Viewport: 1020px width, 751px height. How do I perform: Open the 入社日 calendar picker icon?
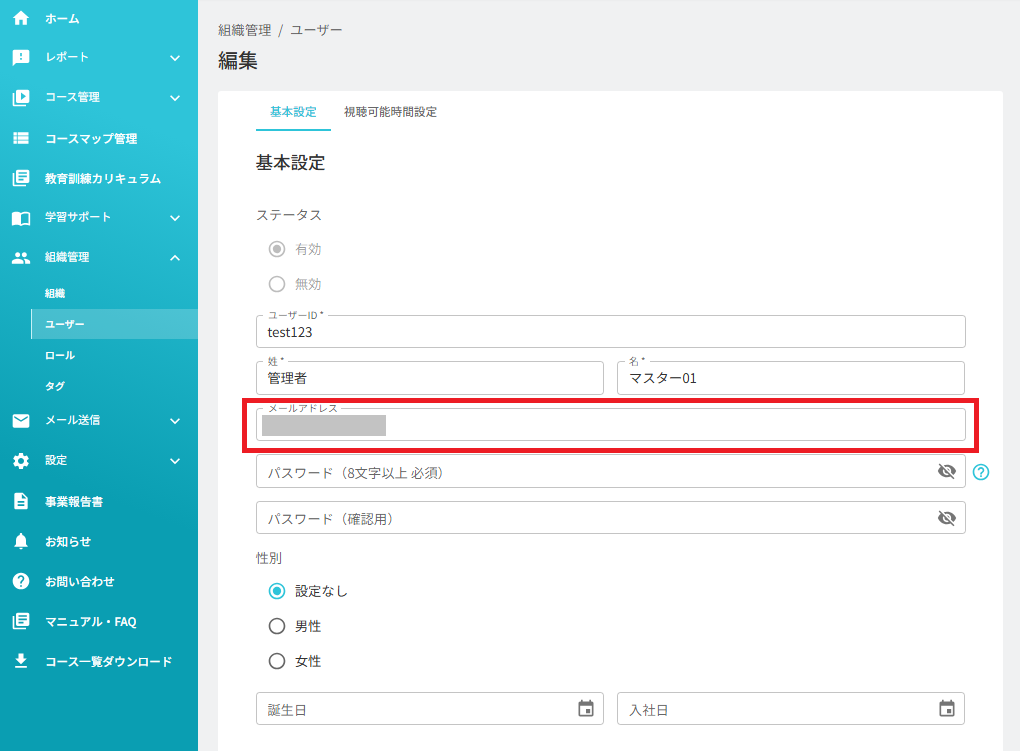tap(946, 709)
